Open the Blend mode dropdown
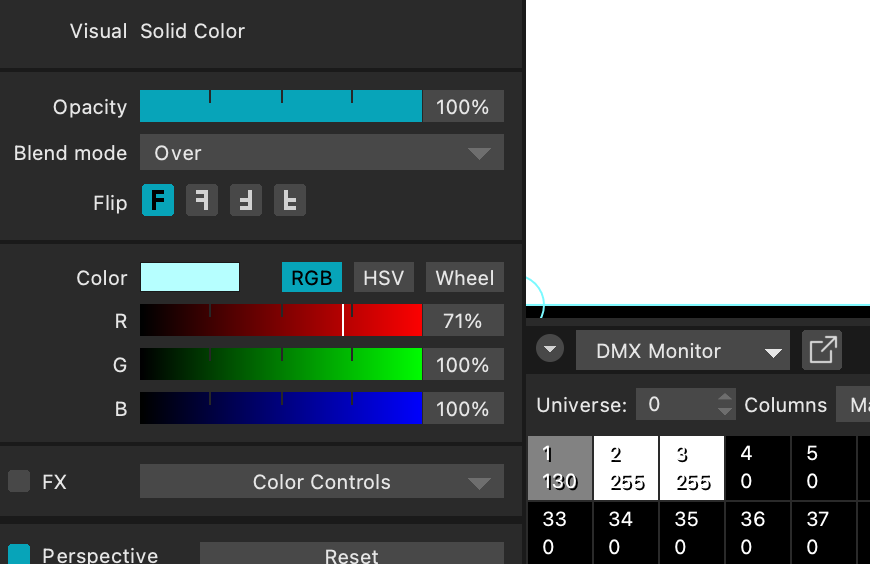 coord(321,153)
